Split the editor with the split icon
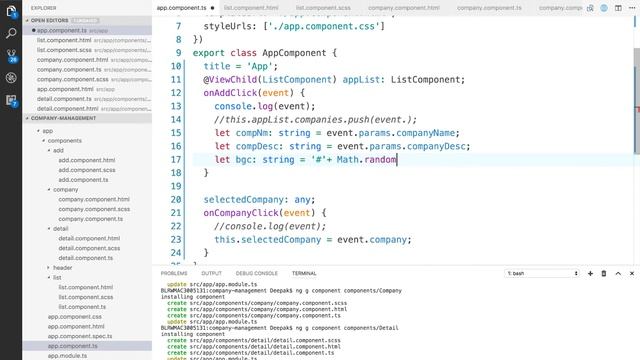 pos(618,8)
